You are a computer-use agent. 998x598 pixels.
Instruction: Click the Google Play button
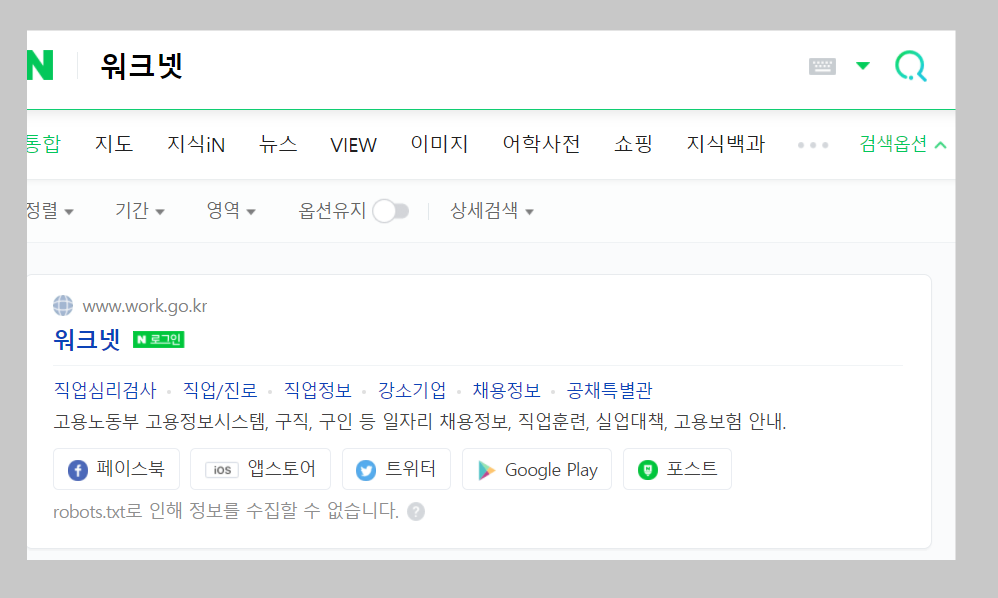pos(537,469)
